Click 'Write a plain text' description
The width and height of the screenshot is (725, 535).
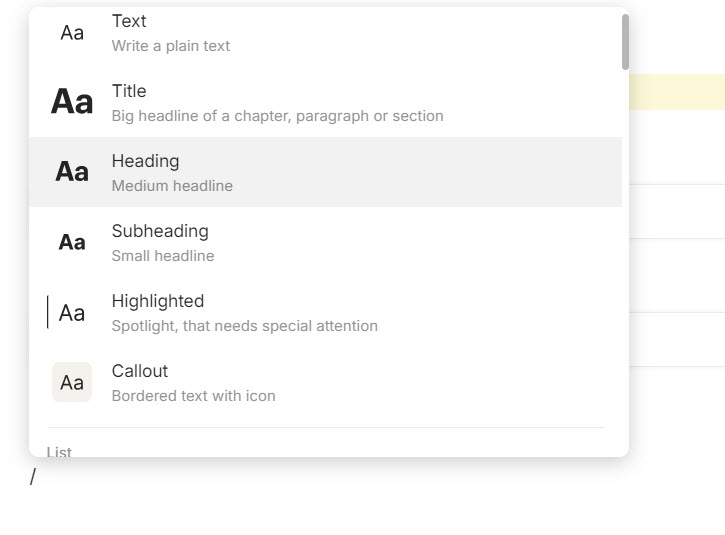click(x=171, y=46)
